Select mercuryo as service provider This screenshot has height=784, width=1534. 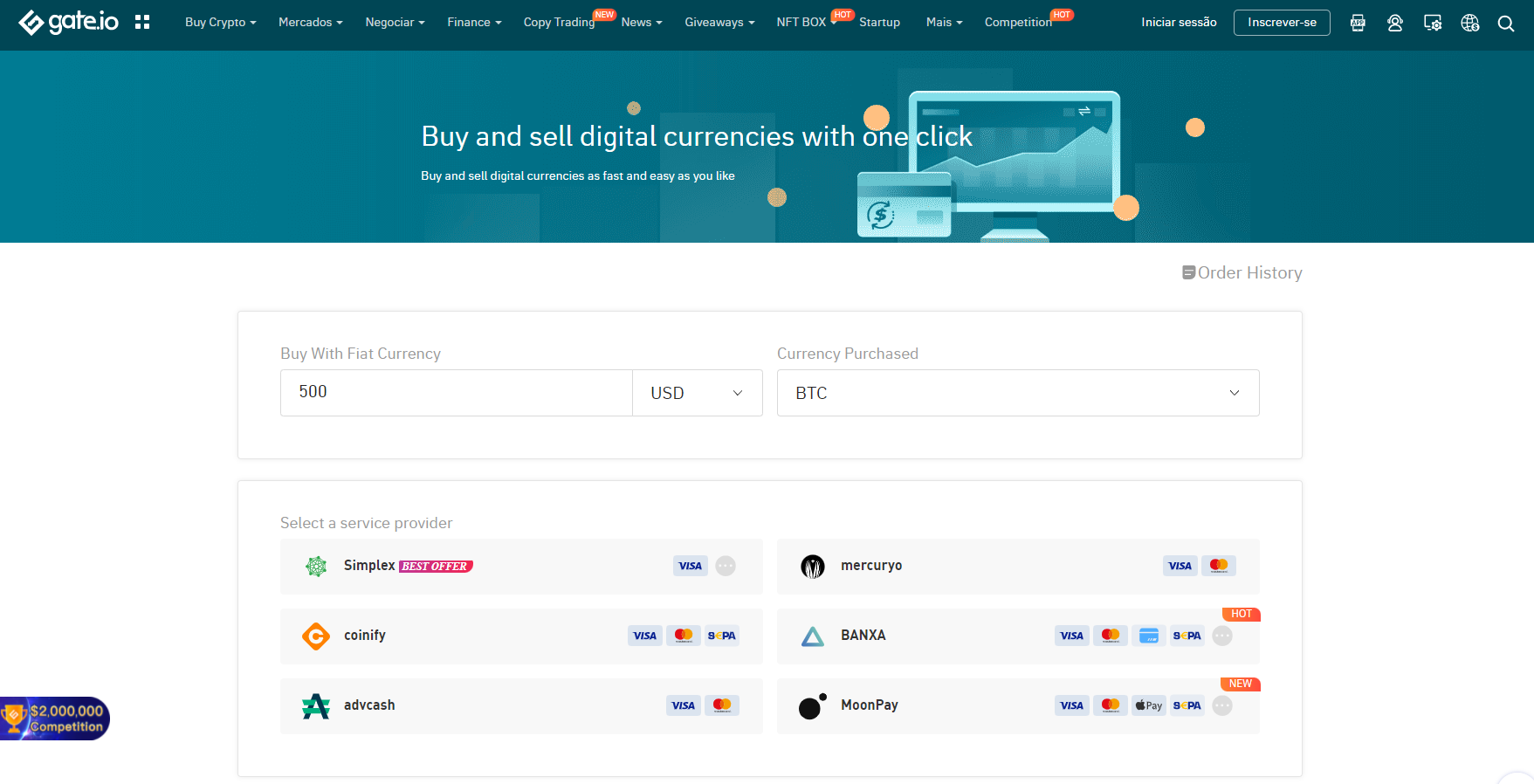(1018, 567)
